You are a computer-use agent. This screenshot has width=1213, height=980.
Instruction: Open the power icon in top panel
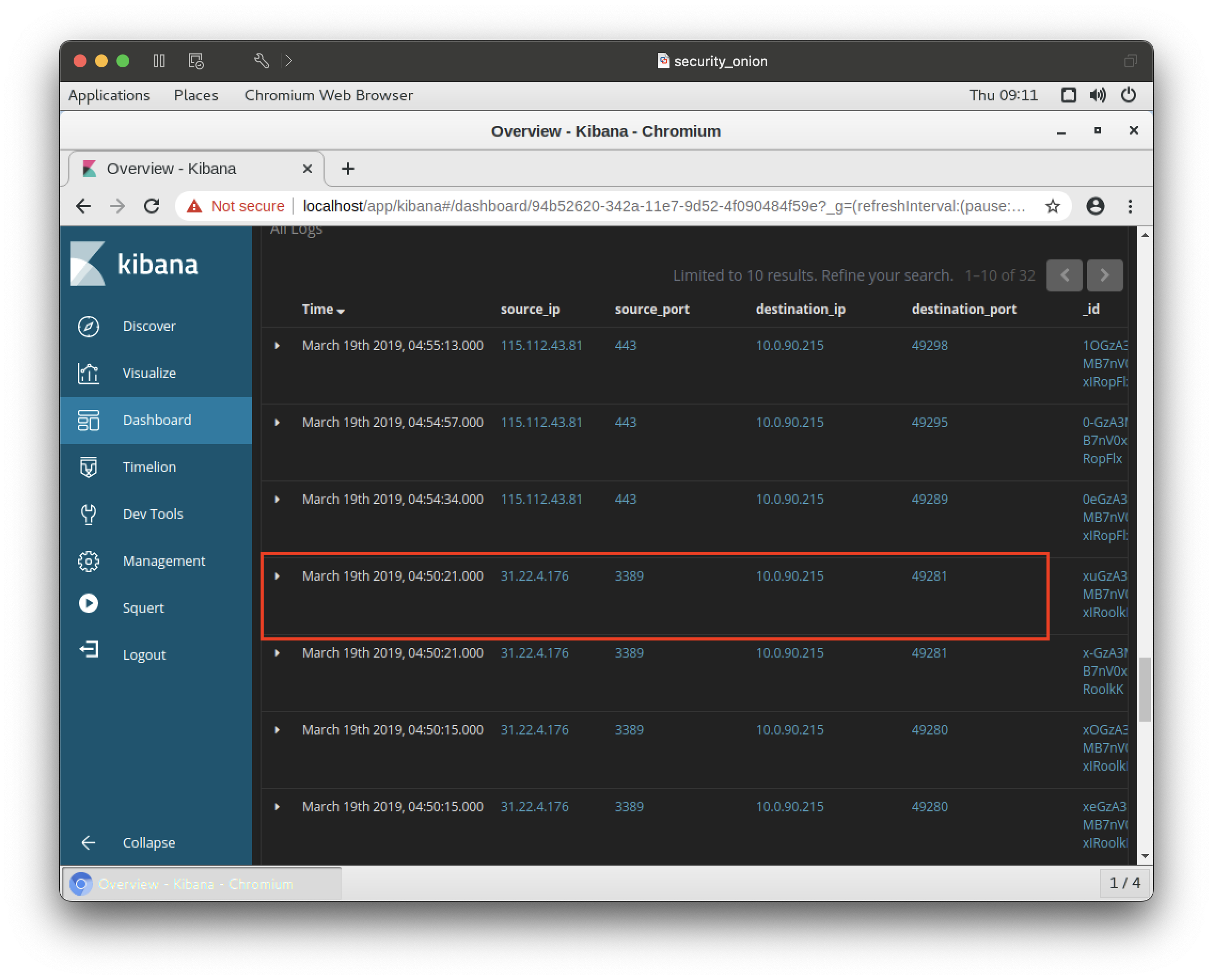click(x=1128, y=95)
